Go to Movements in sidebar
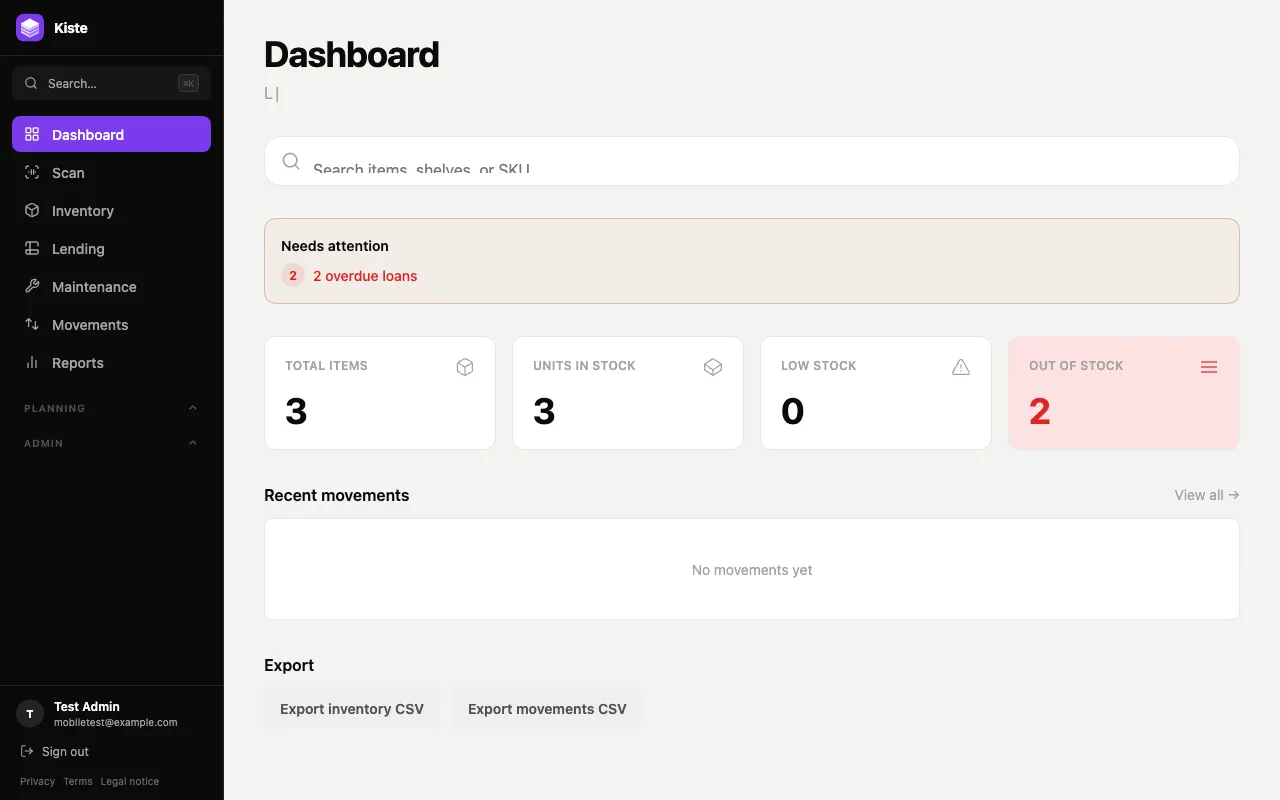The image size is (1280, 800). [x=111, y=324]
